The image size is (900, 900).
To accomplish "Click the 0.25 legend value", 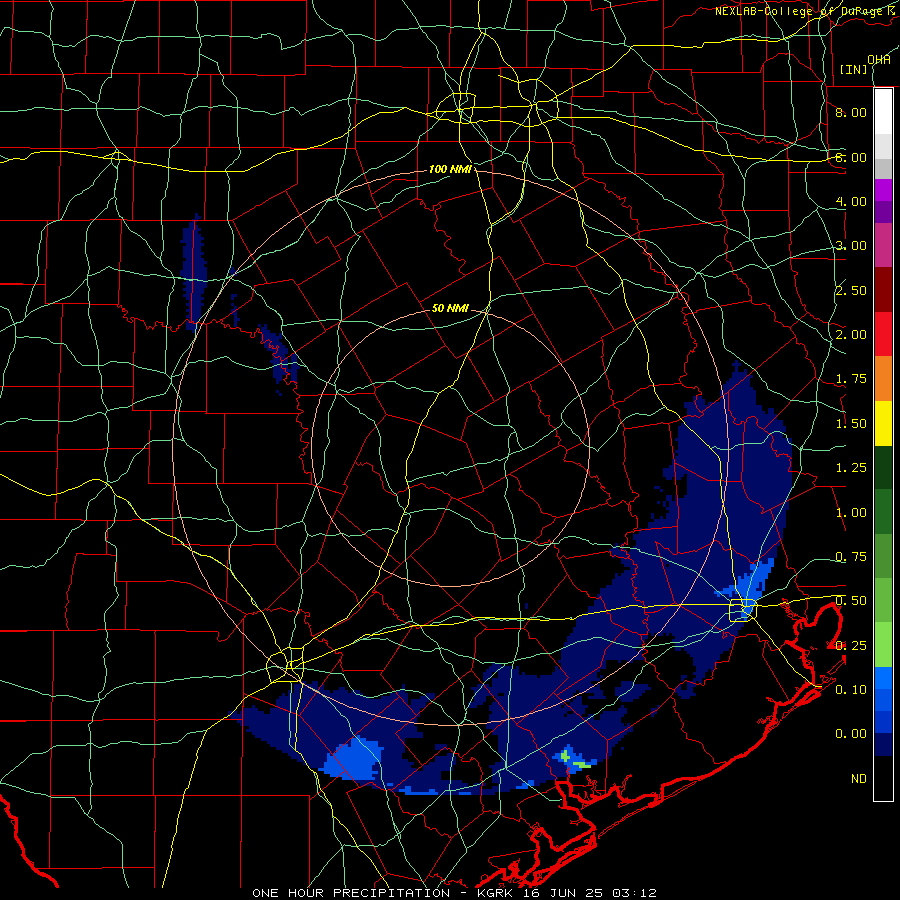I will (x=851, y=646).
